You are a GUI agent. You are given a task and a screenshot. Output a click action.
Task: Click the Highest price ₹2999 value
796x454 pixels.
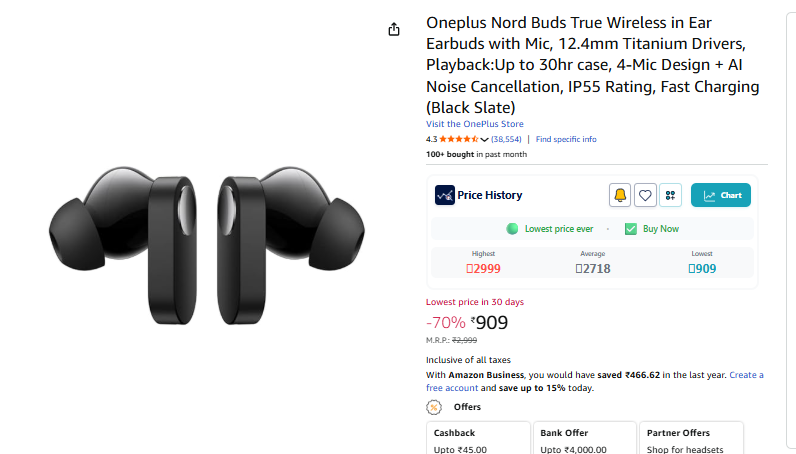coord(483,269)
